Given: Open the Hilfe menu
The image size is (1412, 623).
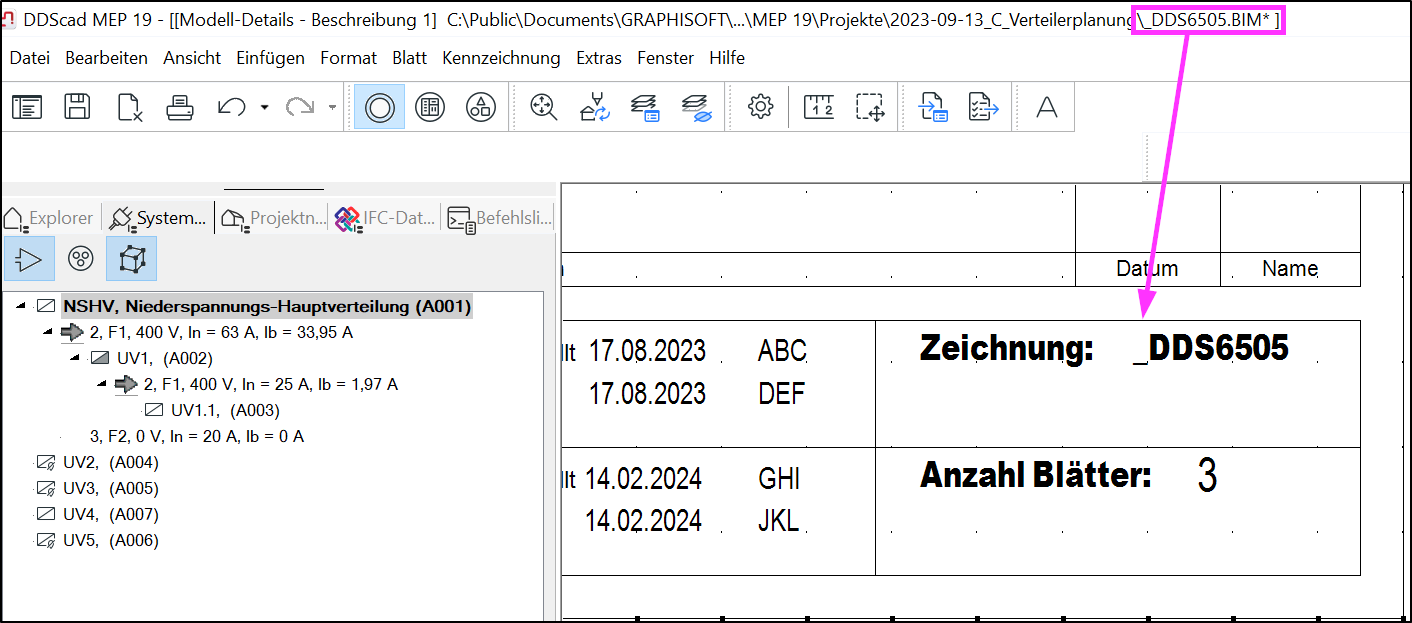Looking at the screenshot, I should (x=727, y=58).
